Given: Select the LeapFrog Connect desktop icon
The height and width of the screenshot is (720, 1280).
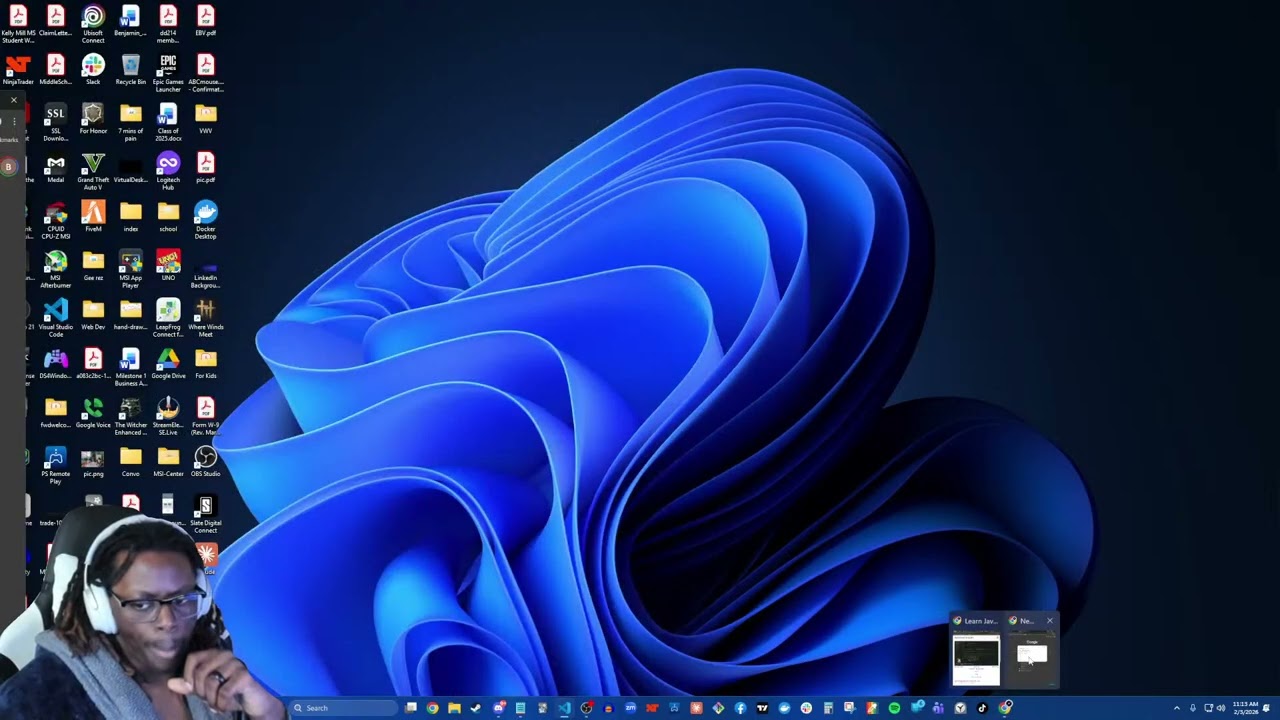Looking at the screenshot, I should 168,319.
